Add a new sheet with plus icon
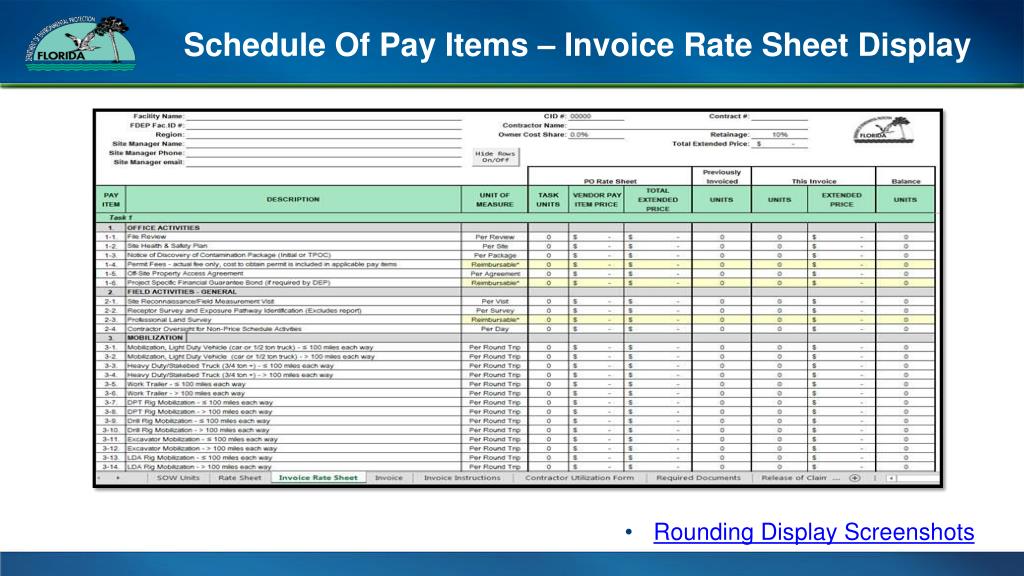This screenshot has width=1024, height=576. [854, 478]
